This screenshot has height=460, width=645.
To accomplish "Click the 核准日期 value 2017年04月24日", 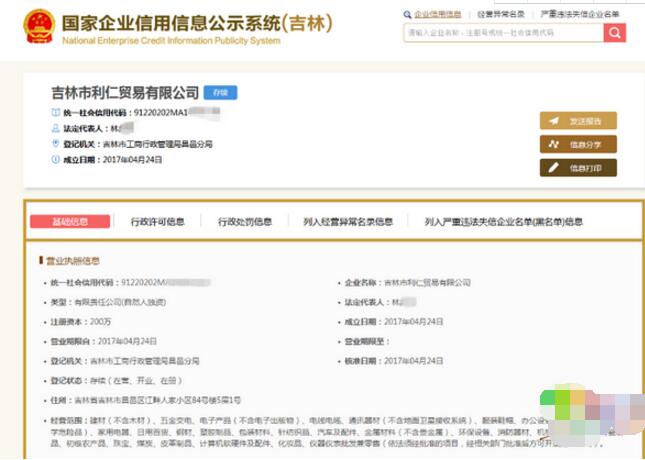I will point(413,361).
